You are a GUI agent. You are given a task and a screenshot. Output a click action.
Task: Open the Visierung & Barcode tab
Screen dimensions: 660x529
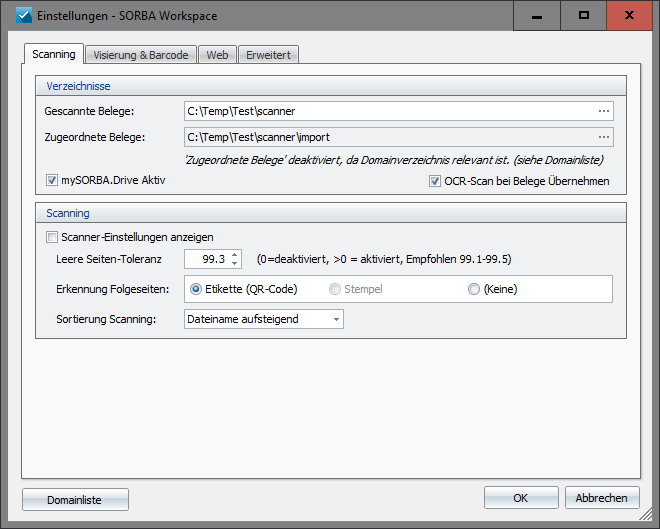(141, 55)
